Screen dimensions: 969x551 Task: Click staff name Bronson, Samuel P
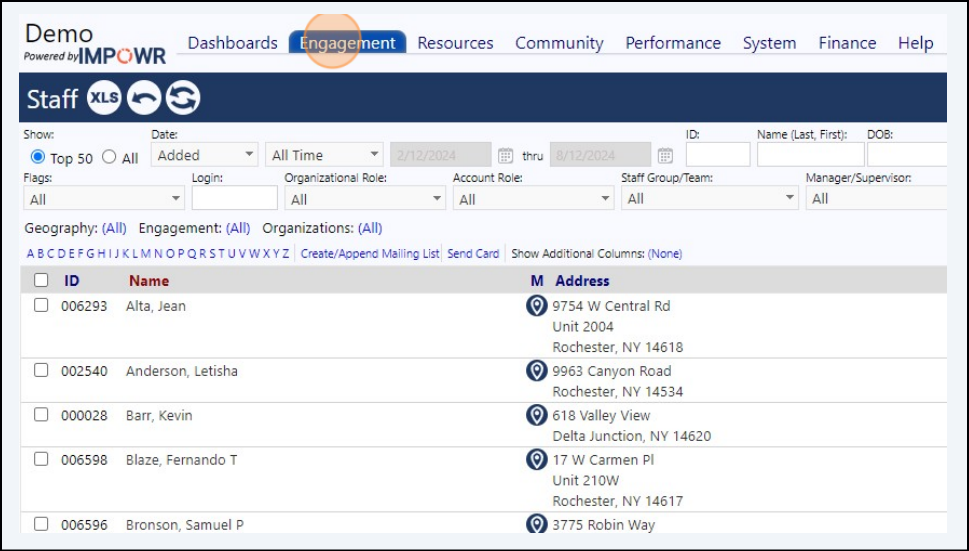pos(185,524)
